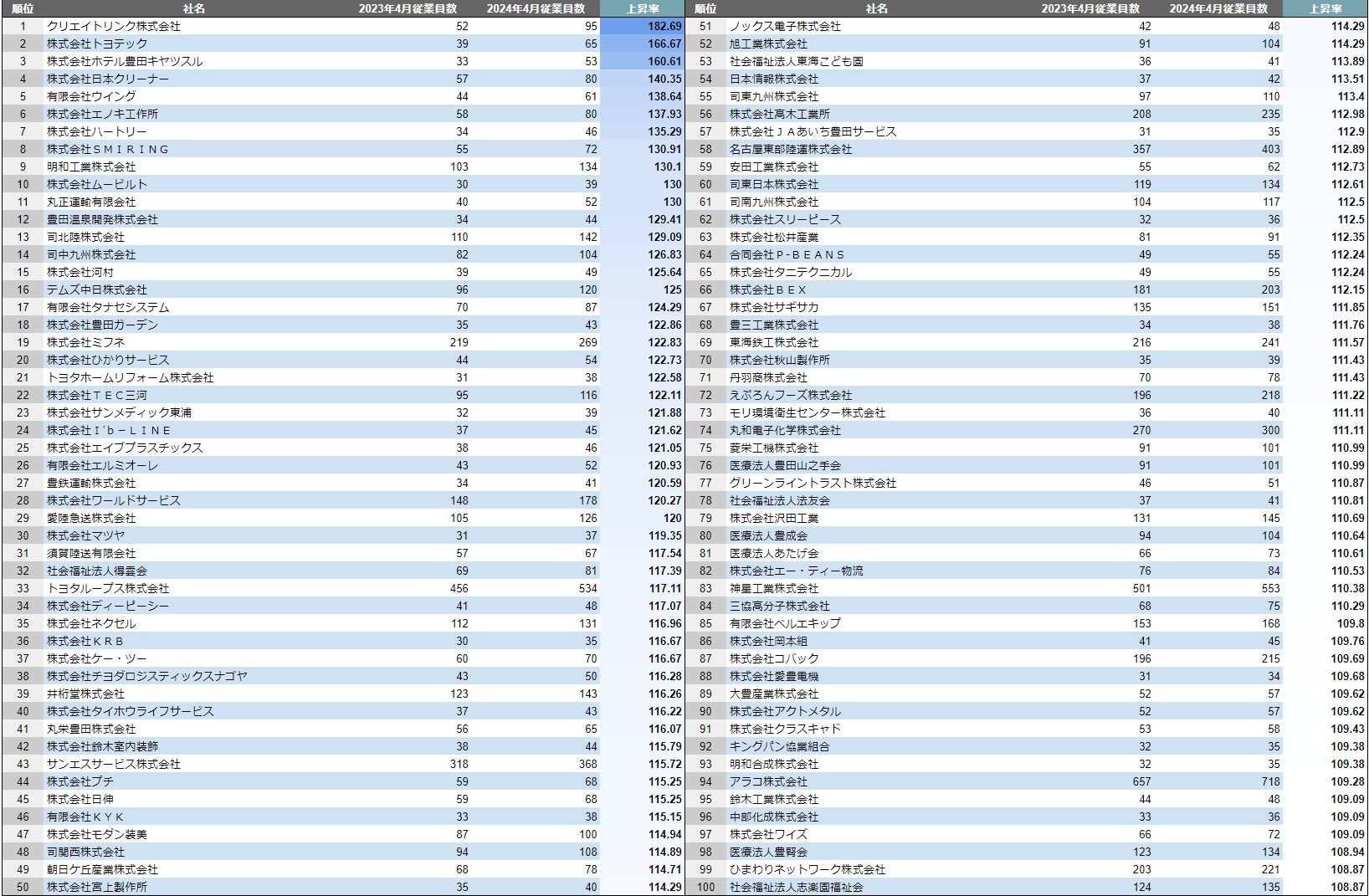Click the 株式会社アクトメタル company cell

785,711
